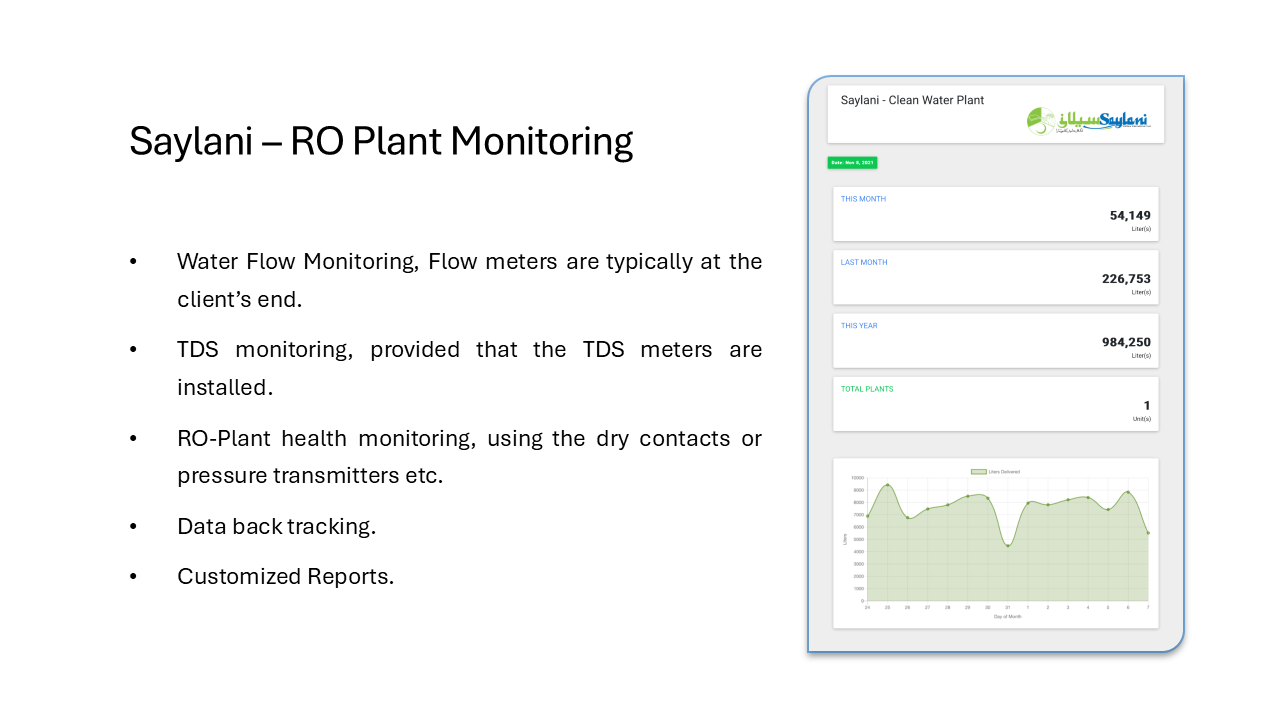Click the chart data point at day 6
The height and width of the screenshot is (720, 1280).
pyautogui.click(x=1128, y=492)
